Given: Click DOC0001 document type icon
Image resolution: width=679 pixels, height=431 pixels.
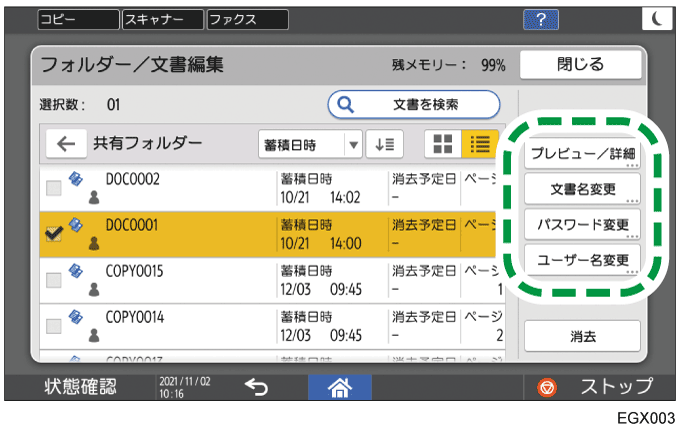Looking at the screenshot, I should [75, 224].
